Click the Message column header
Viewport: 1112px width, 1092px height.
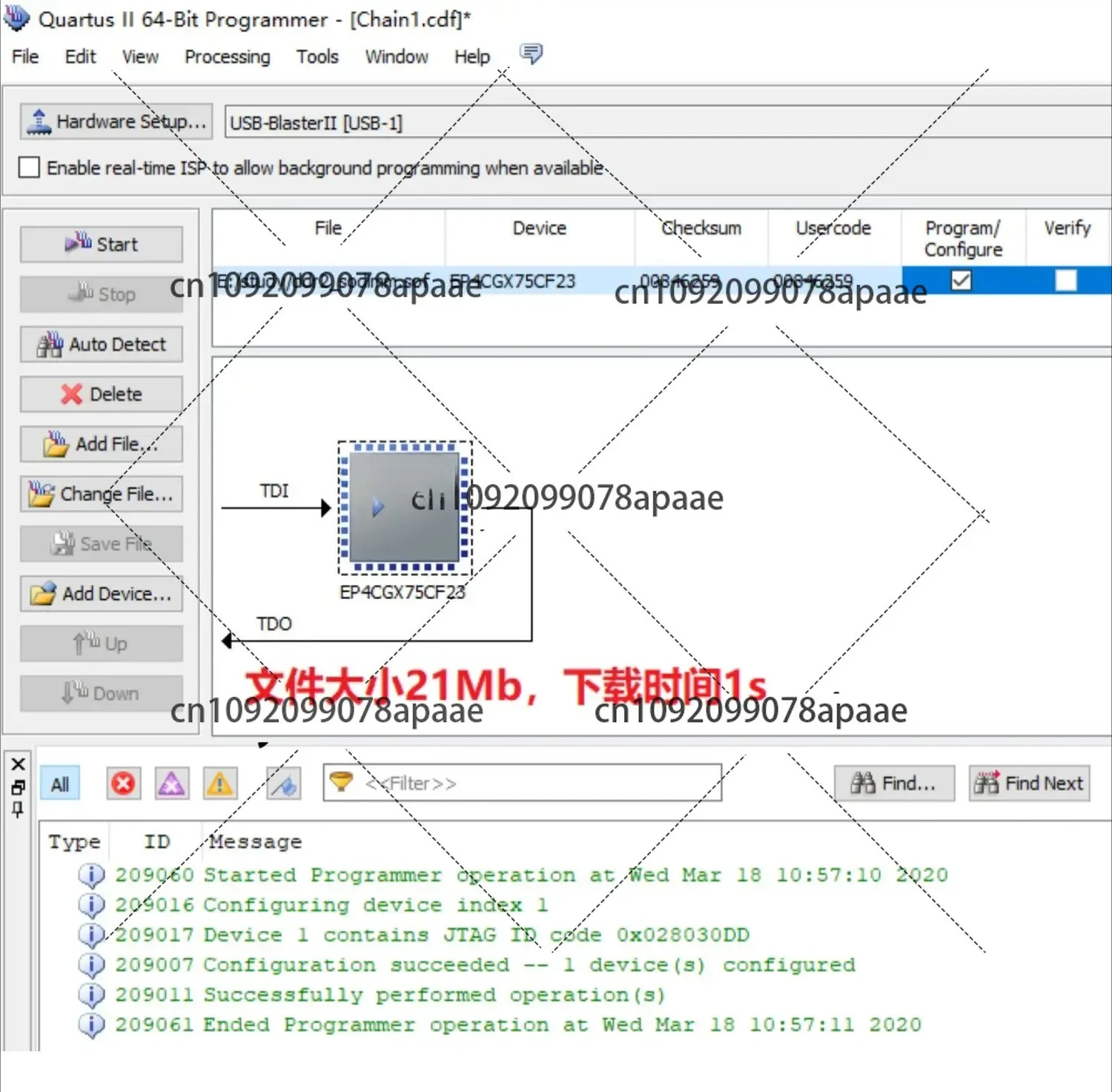(x=255, y=841)
